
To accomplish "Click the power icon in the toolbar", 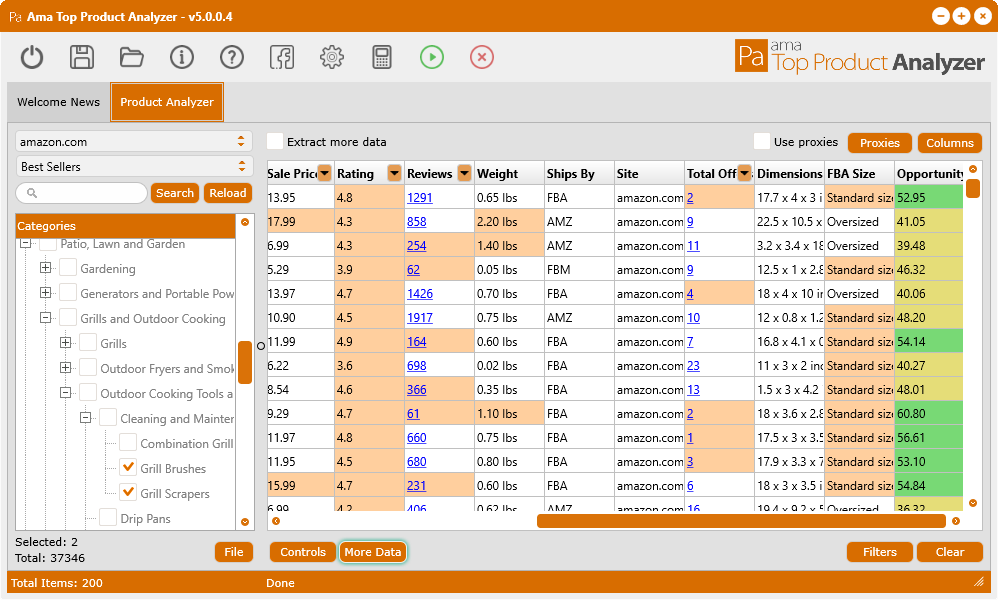I will (32, 57).
